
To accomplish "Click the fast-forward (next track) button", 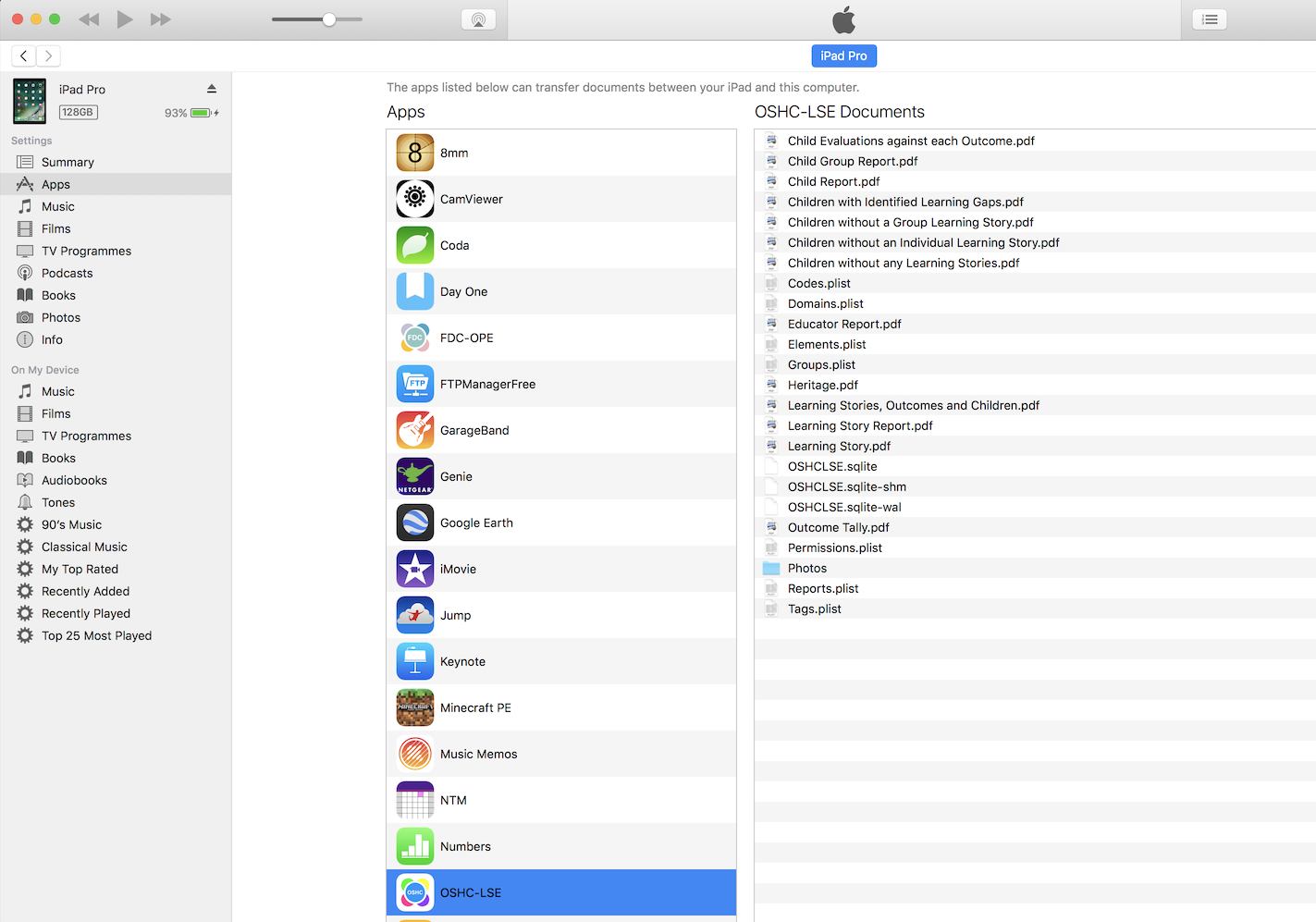I will click(160, 19).
